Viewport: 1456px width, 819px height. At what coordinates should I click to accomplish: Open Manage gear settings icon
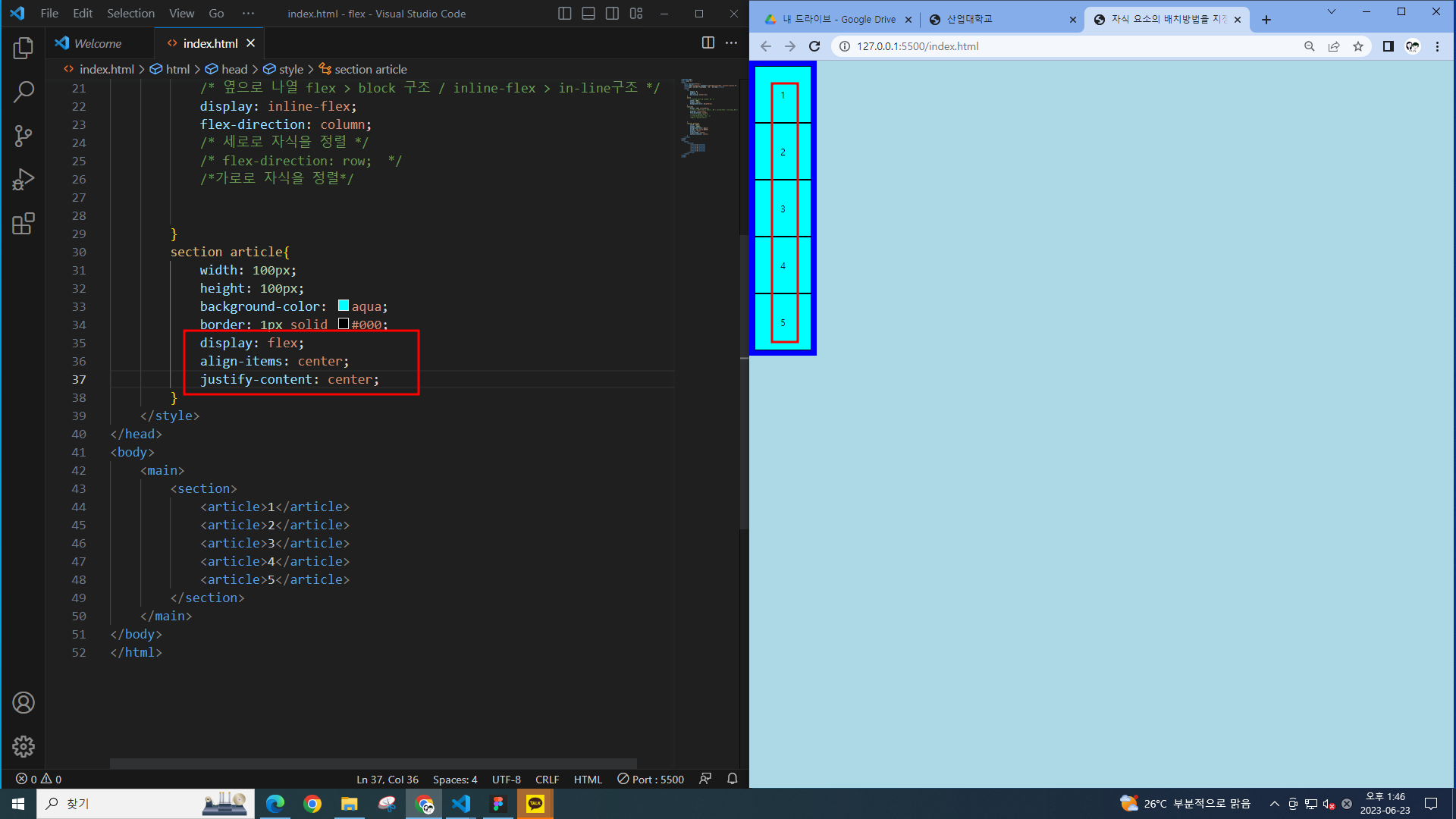click(24, 747)
